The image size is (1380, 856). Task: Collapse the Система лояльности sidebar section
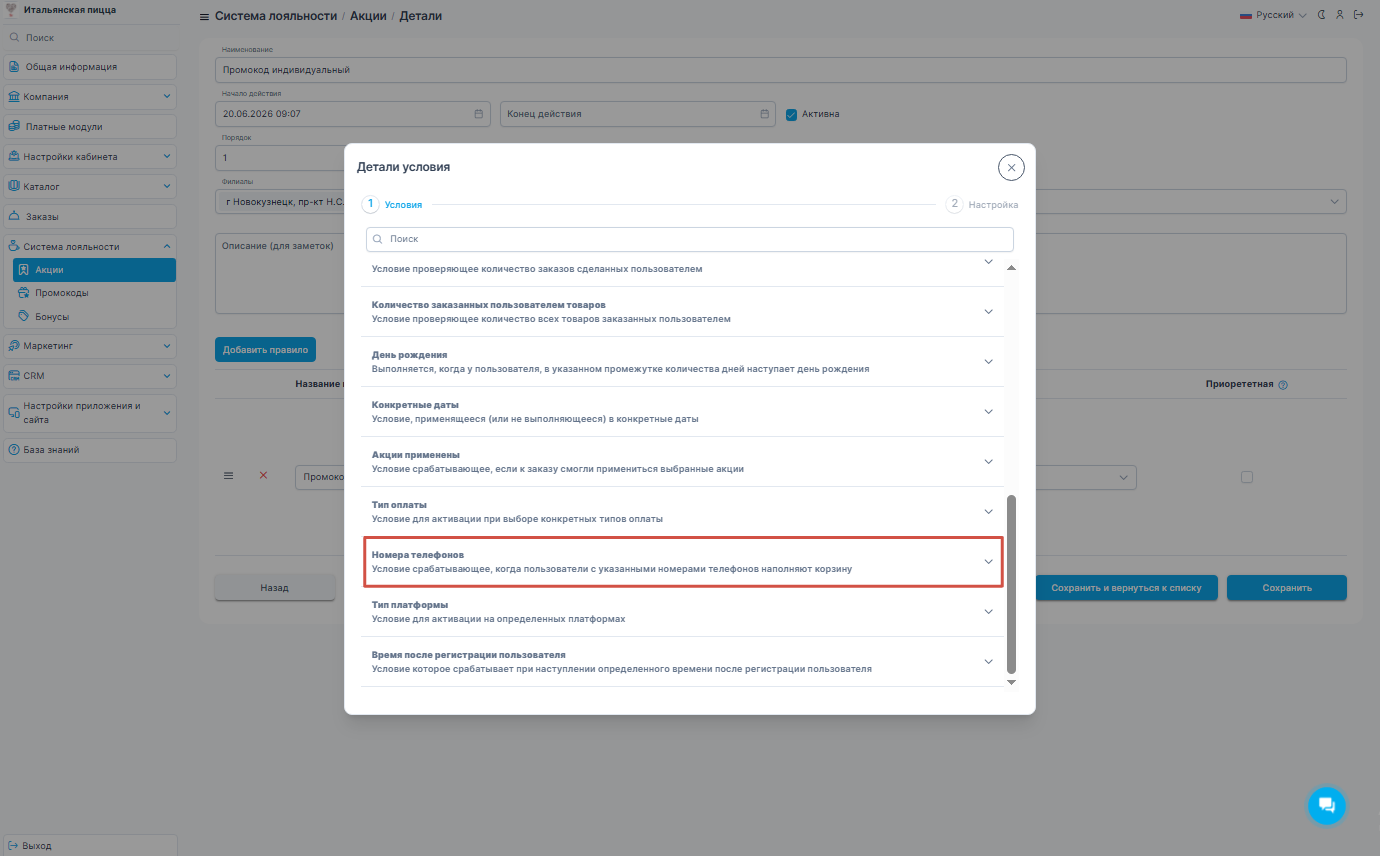167,246
